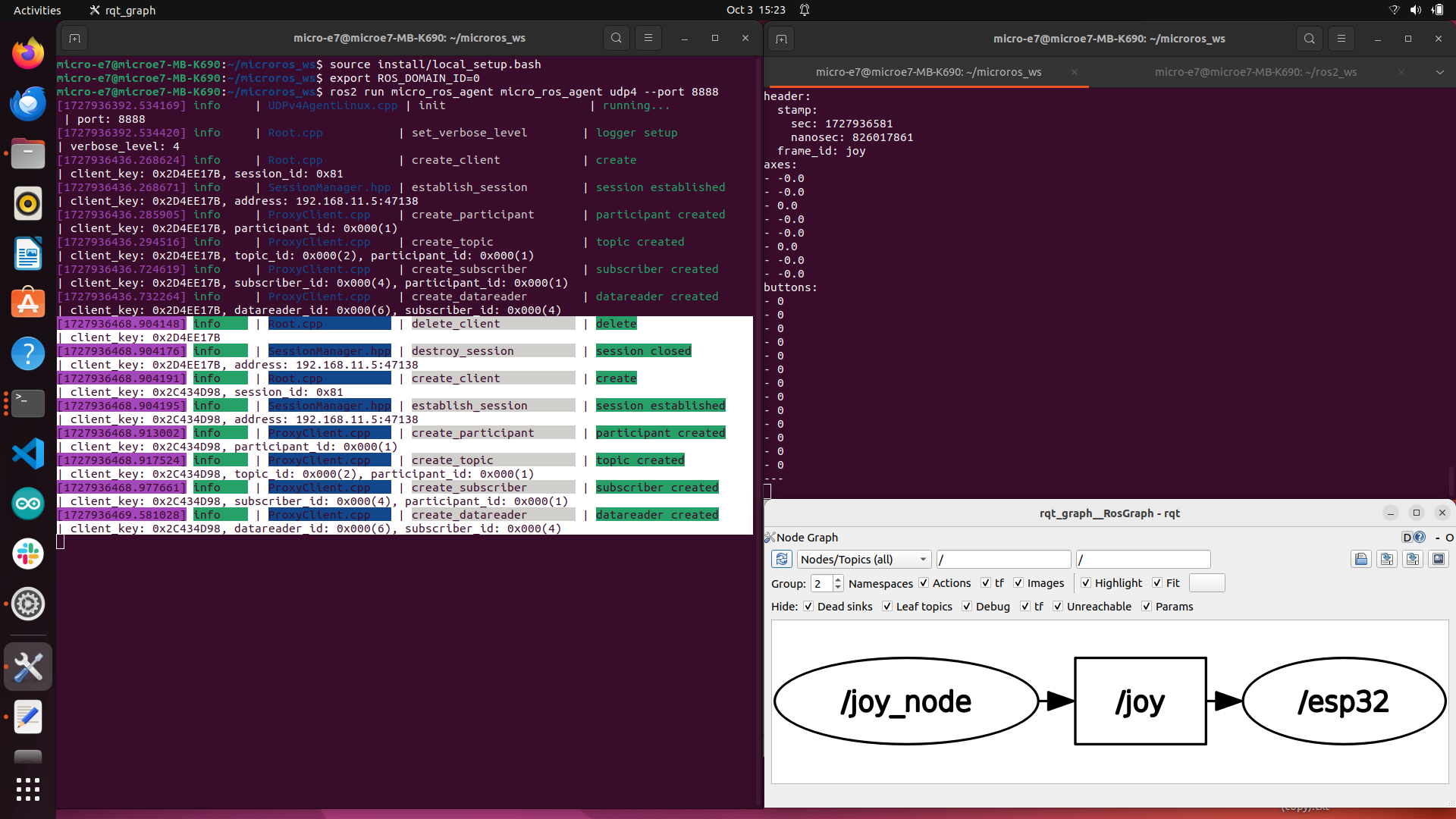The width and height of the screenshot is (1456, 819).
Task: Decrease the Group depth value
Action: pos(838,588)
